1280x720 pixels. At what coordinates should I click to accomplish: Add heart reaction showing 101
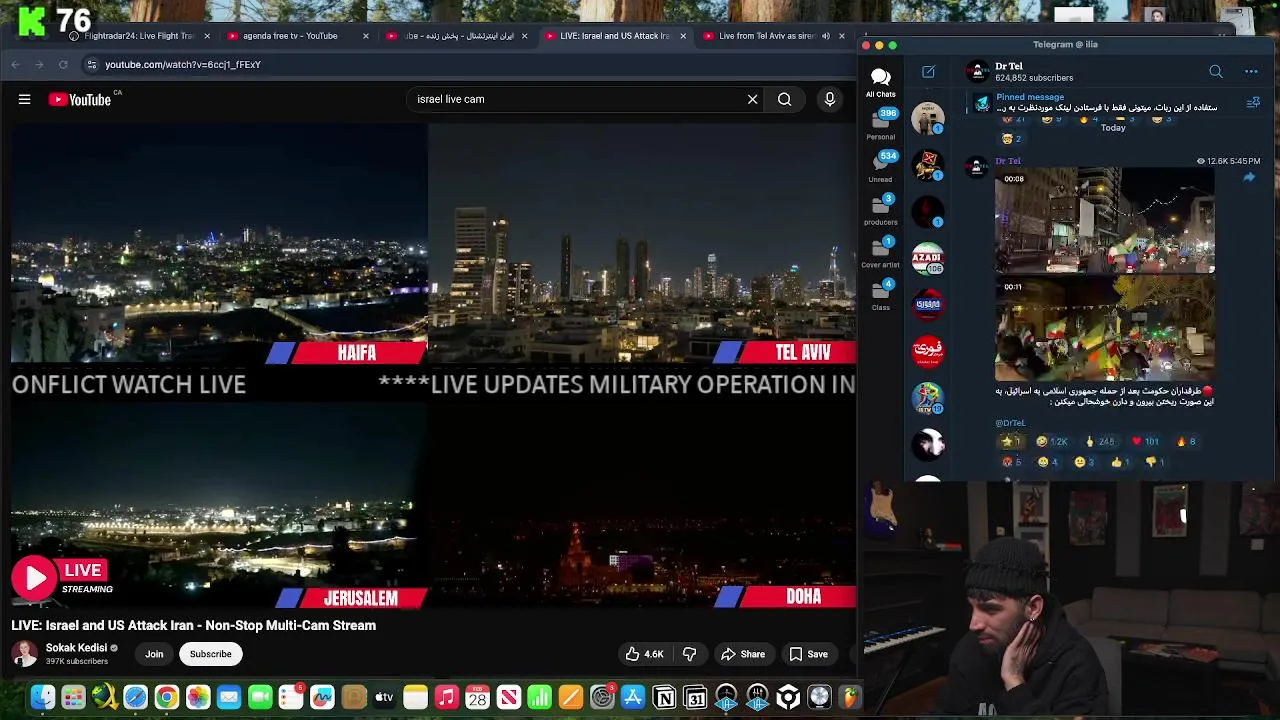1144,441
